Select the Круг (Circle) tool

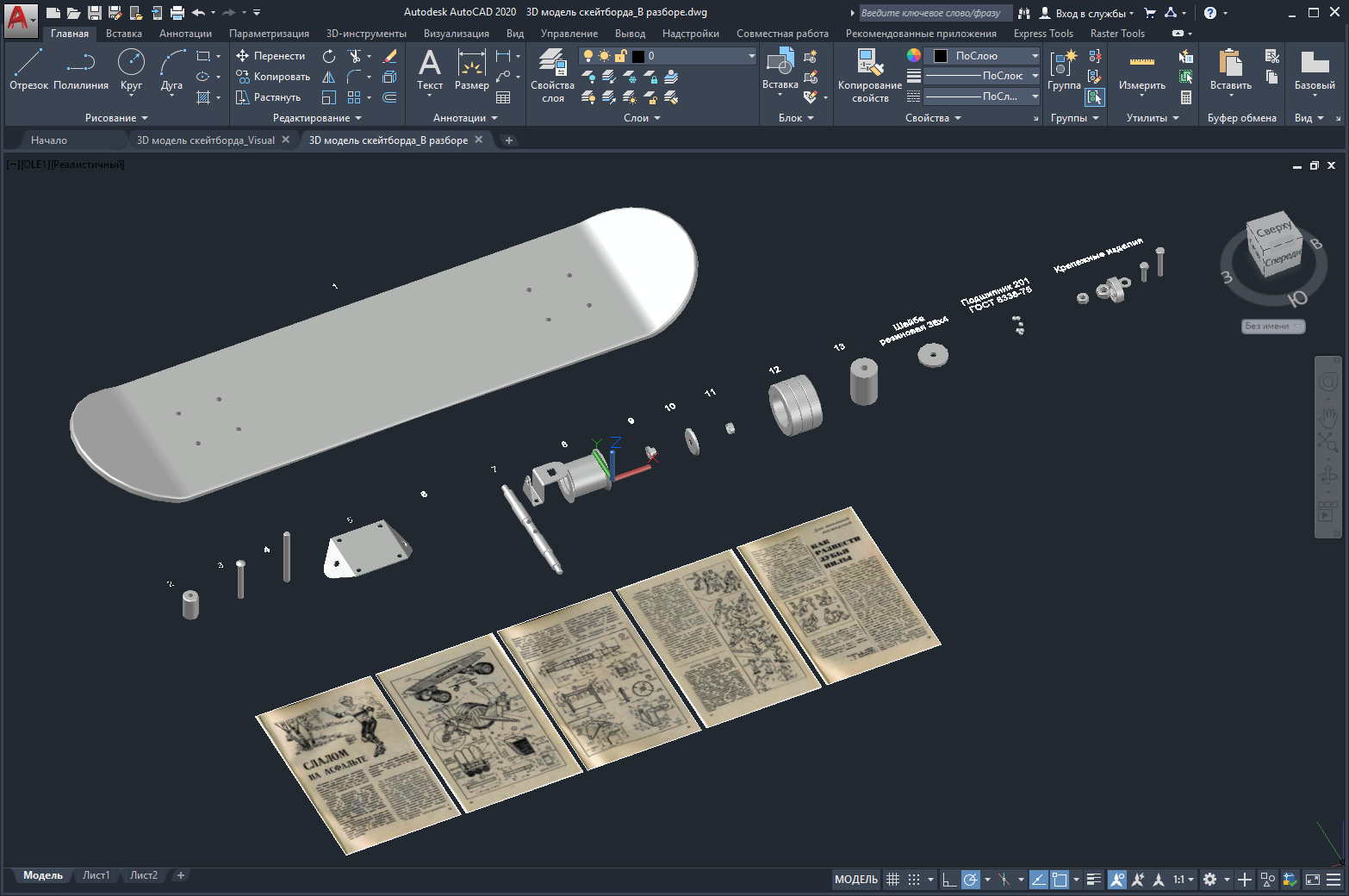tap(131, 69)
